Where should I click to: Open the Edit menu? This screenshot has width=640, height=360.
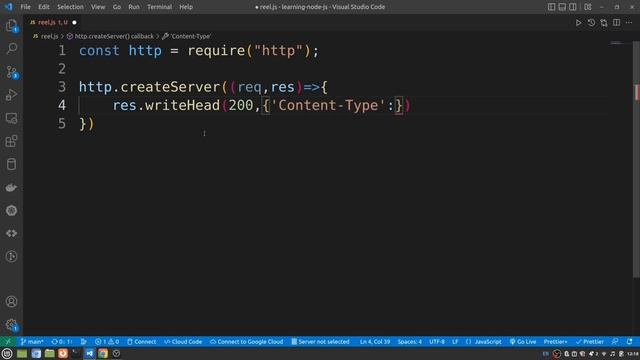point(44,7)
